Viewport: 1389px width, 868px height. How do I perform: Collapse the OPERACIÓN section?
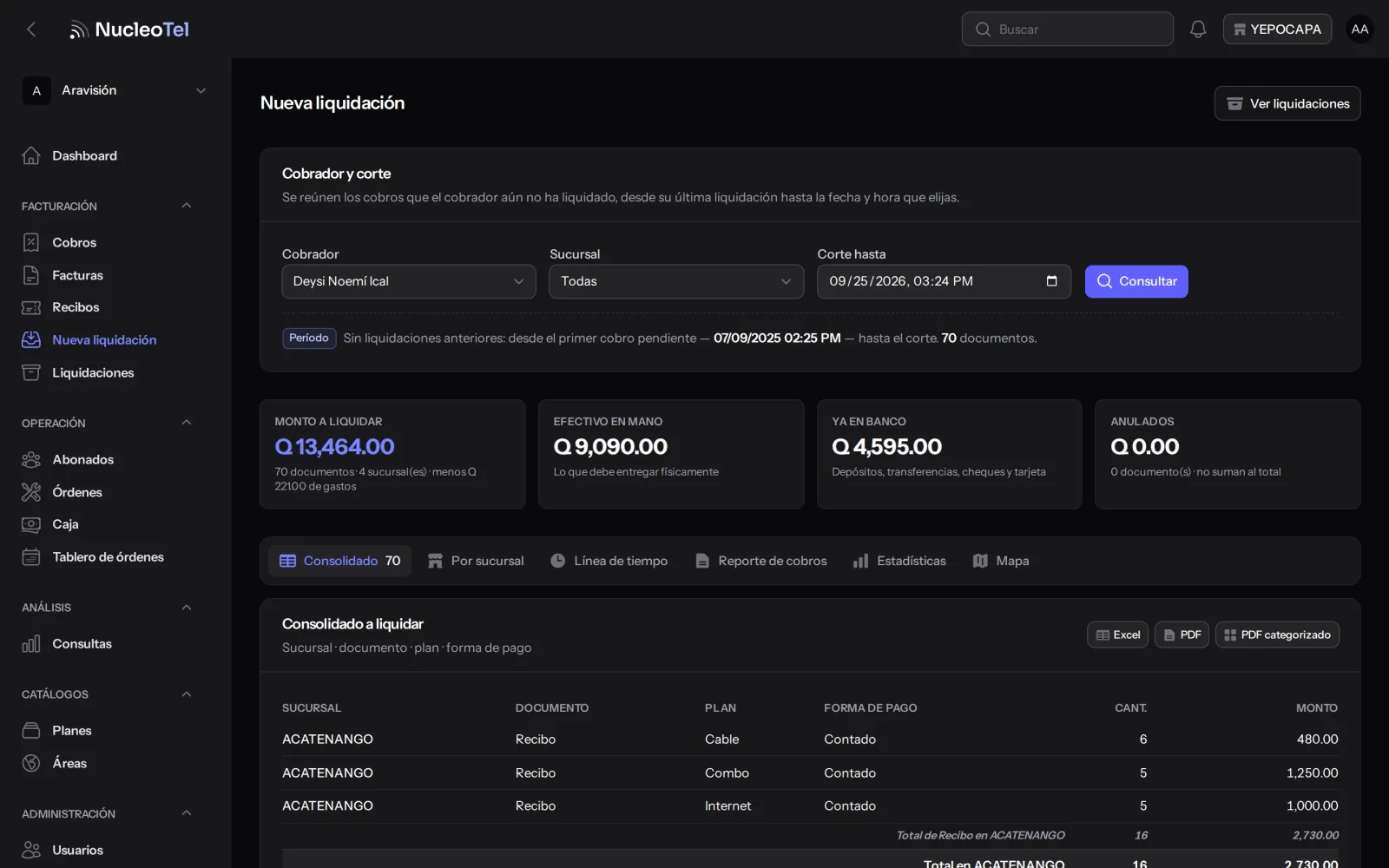186,423
